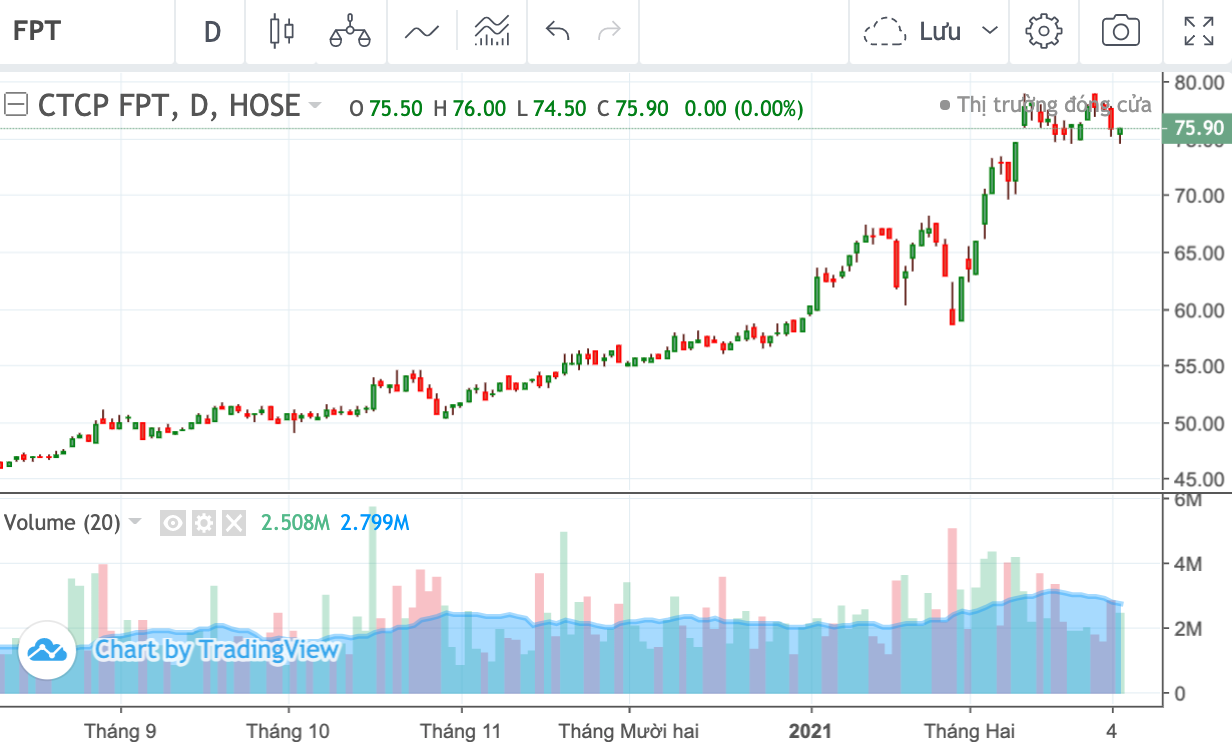
Task: Click the Tháng 10 time axis label
Action: 288,731
